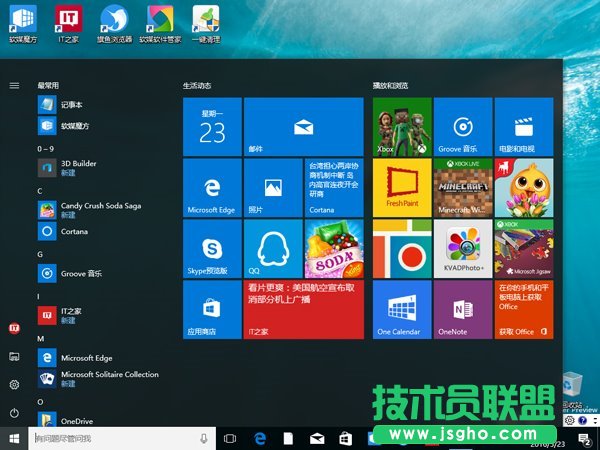Open the 应用商店 store tile
The width and height of the screenshot is (600, 450).
point(212,309)
